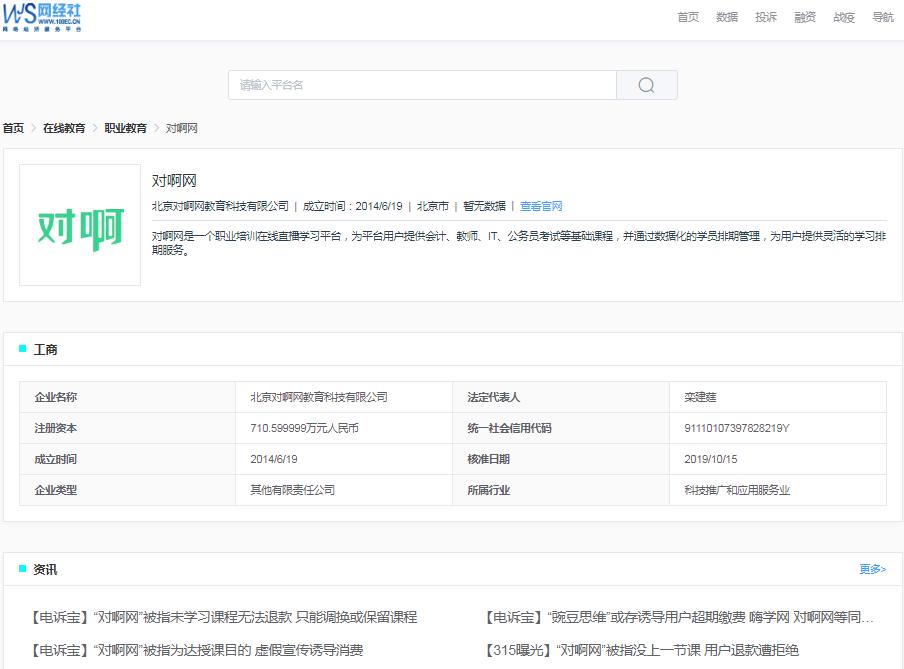This screenshot has width=904, height=669.
Task: Click the platform search input box
Action: point(420,85)
